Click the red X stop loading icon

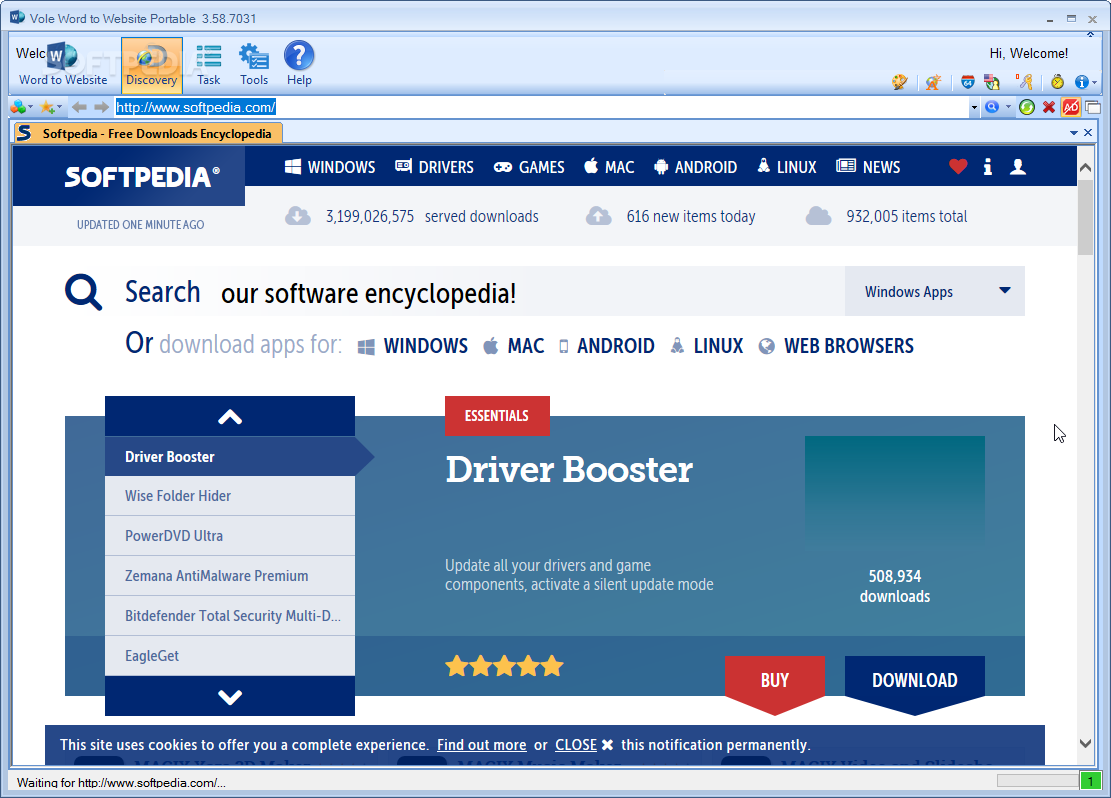point(1049,107)
